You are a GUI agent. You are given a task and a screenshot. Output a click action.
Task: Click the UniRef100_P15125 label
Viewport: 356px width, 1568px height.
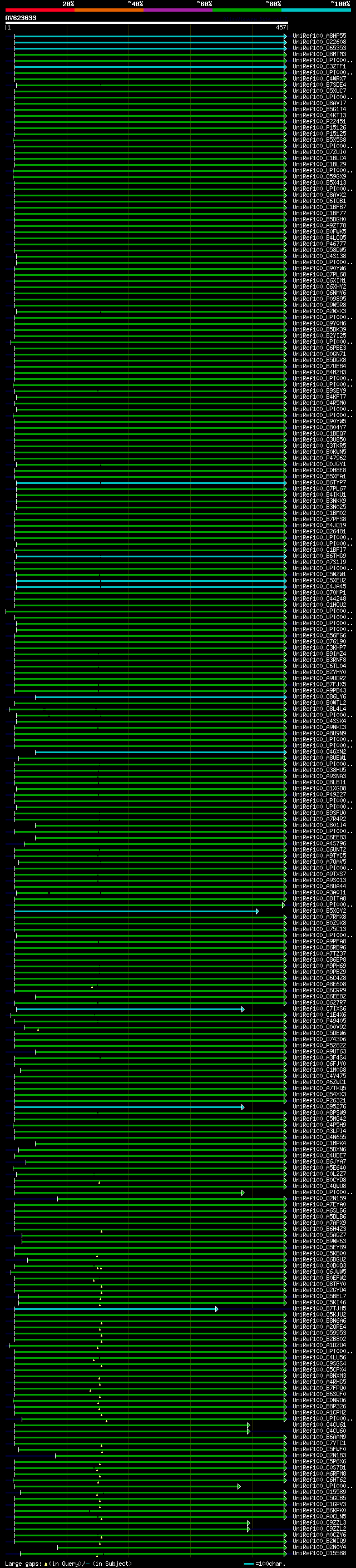tap(319, 134)
